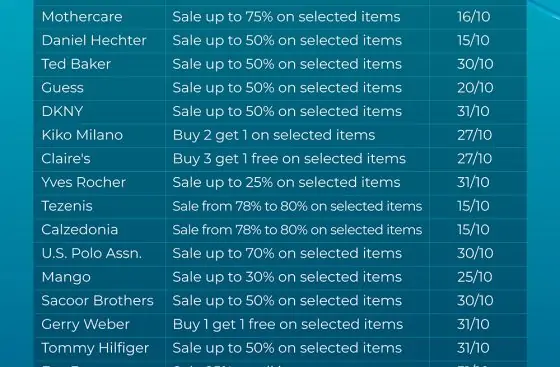Viewport: 560px width, 367px height.
Task: Click Mothercare's 16/10 end date
Action: click(x=474, y=17)
